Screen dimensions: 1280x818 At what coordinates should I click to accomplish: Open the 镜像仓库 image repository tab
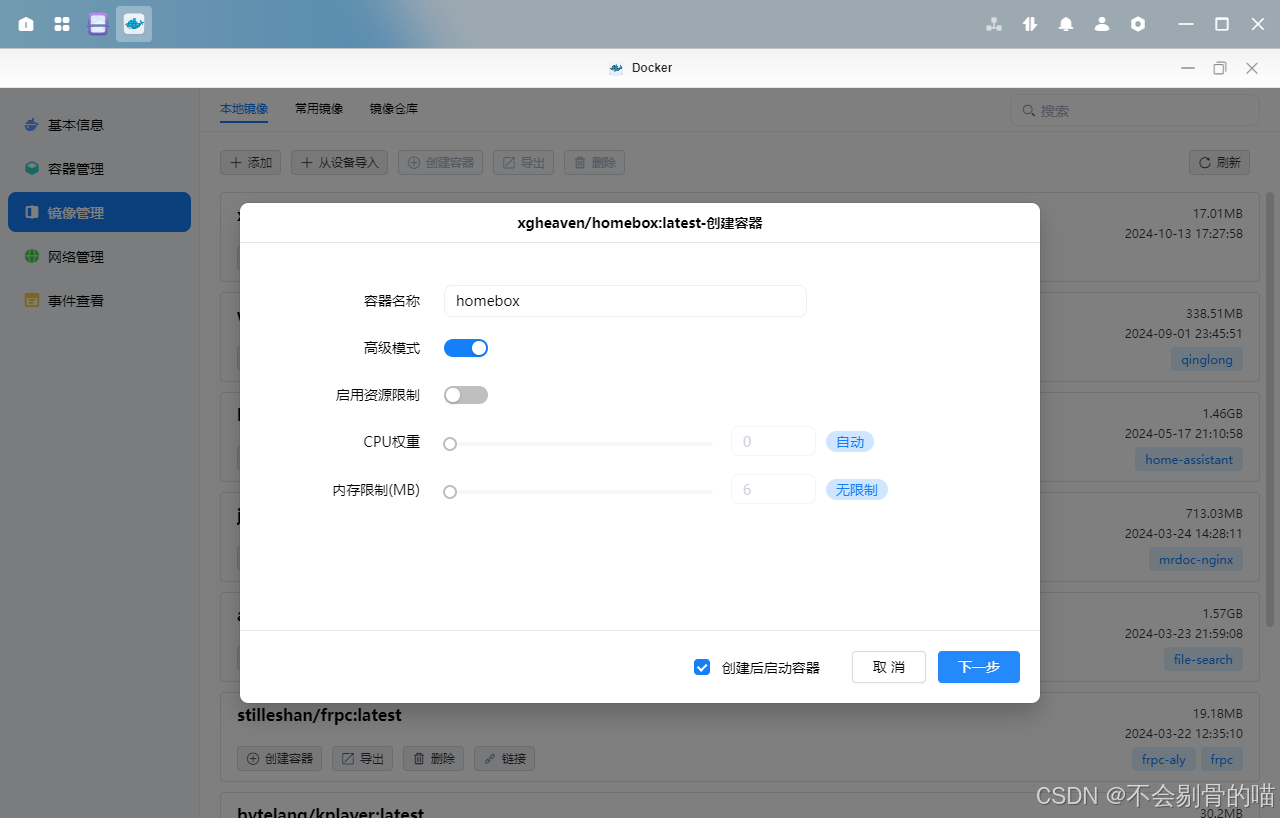pos(393,108)
